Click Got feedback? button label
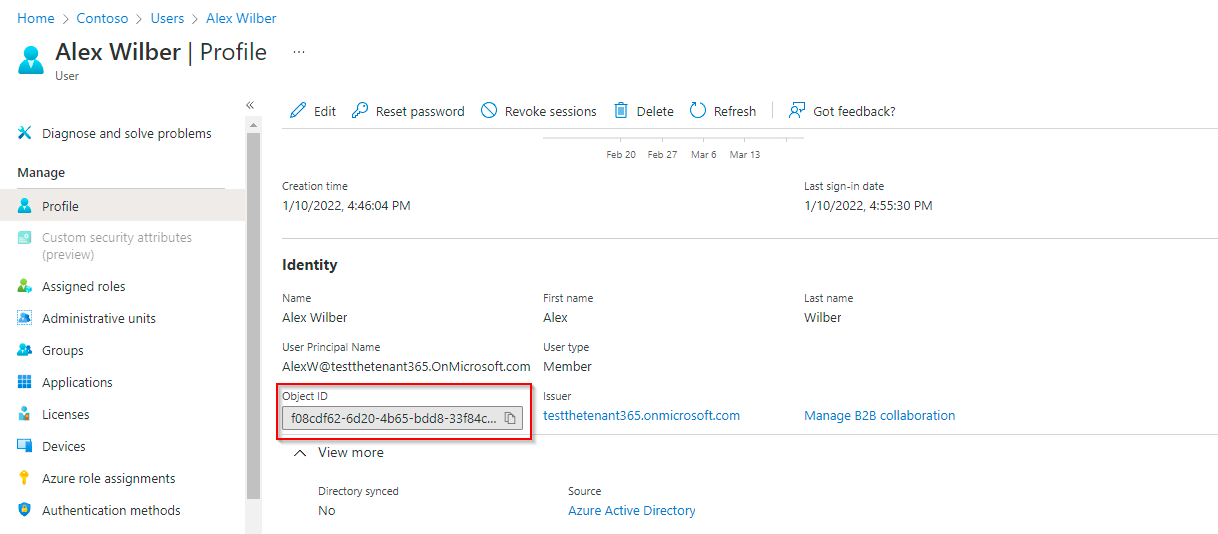This screenshot has width=1218, height=534. point(854,111)
